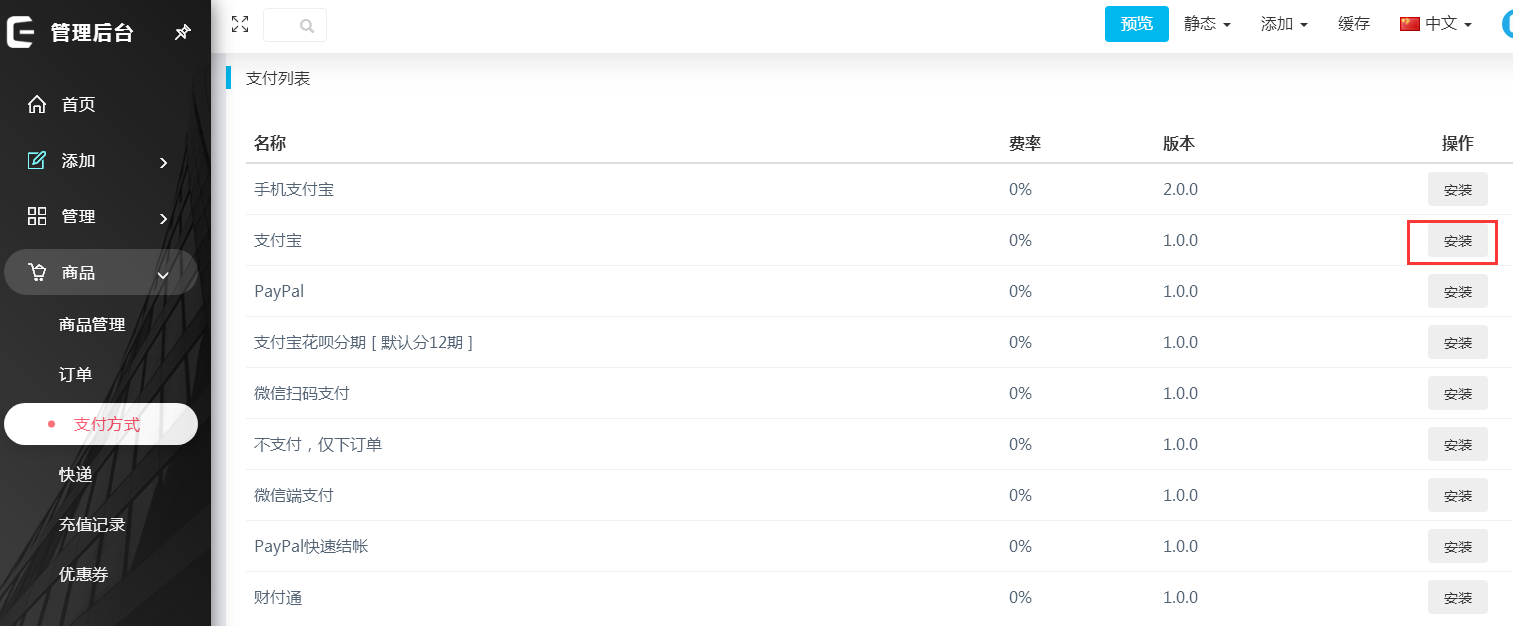Click the fullscreen expand icon
This screenshot has height=626, width=1513.
[x=240, y=24]
